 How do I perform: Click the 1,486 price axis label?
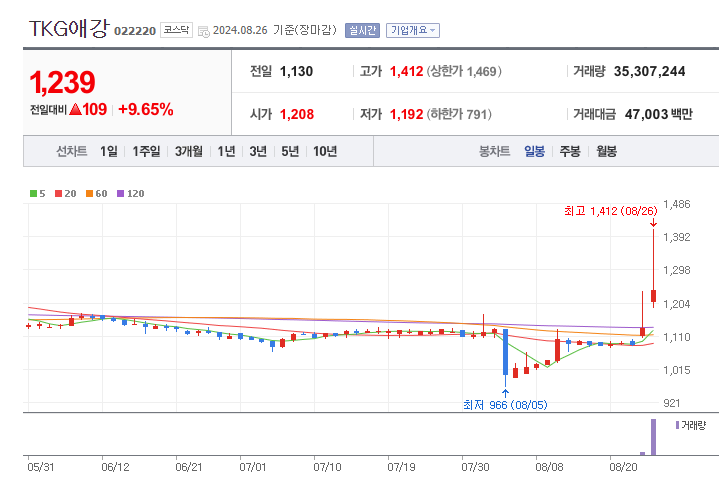click(x=676, y=204)
